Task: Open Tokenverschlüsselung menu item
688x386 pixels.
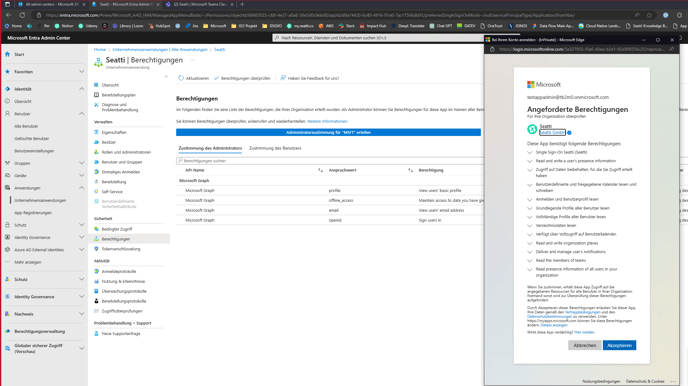Action: pyautogui.click(x=121, y=249)
